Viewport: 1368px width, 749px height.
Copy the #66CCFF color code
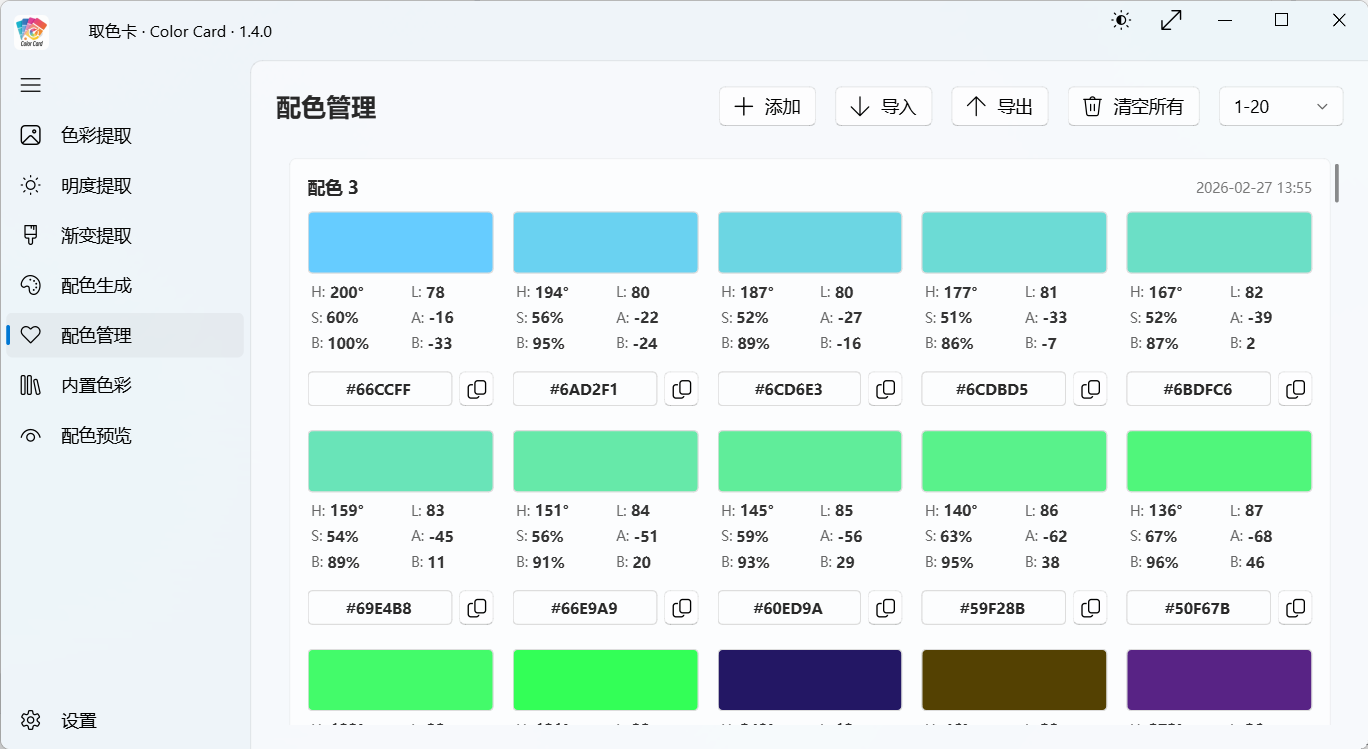476,389
